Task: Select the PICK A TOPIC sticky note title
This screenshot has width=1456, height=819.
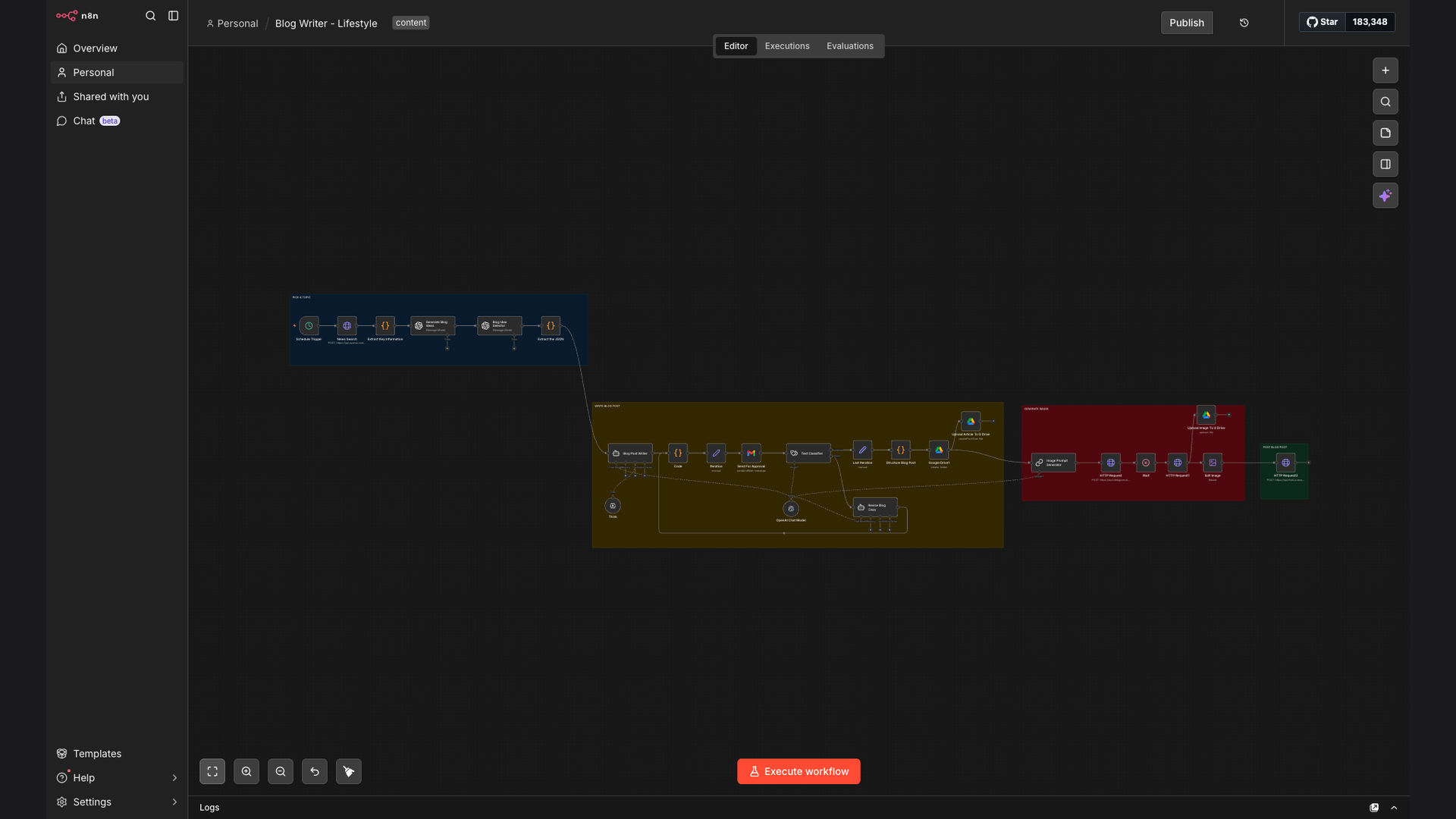Action: [302, 298]
